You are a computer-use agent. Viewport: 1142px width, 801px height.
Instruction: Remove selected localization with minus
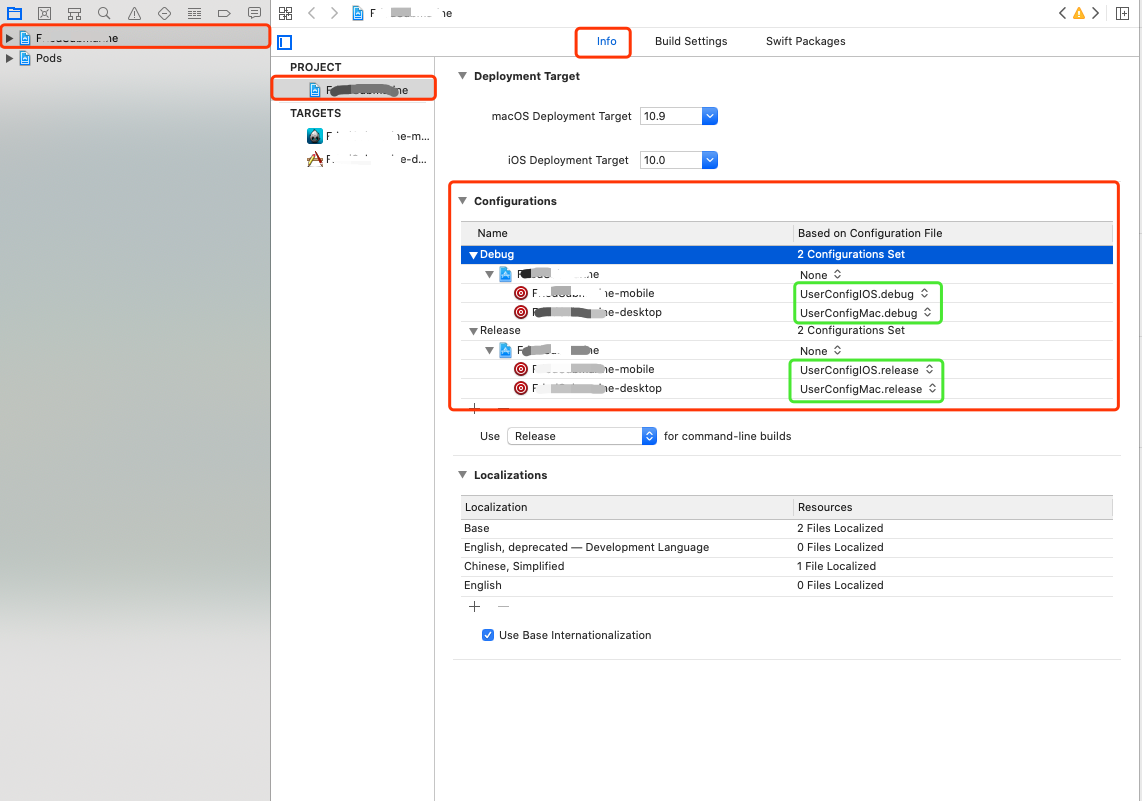(x=503, y=607)
